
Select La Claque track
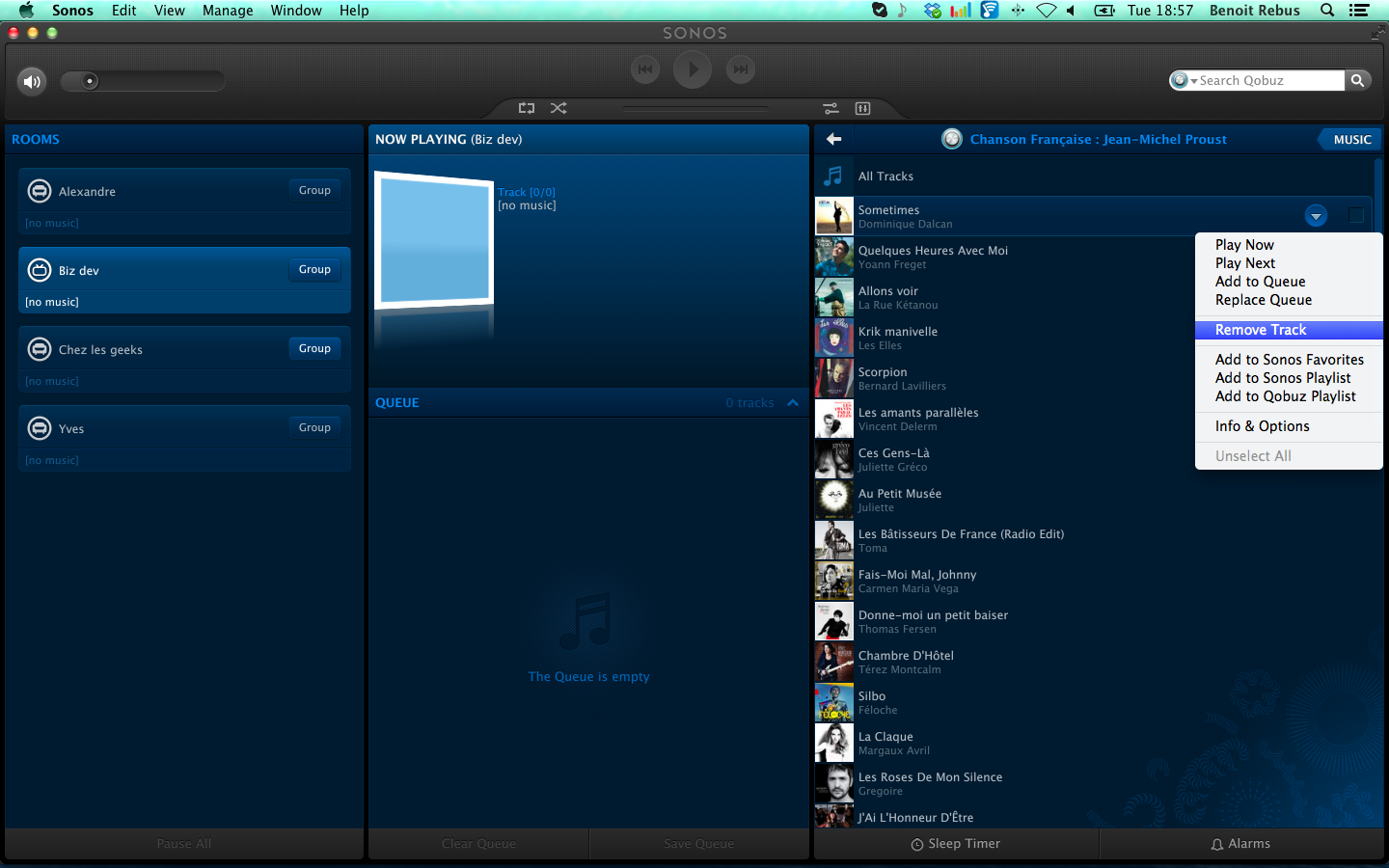point(1095,743)
